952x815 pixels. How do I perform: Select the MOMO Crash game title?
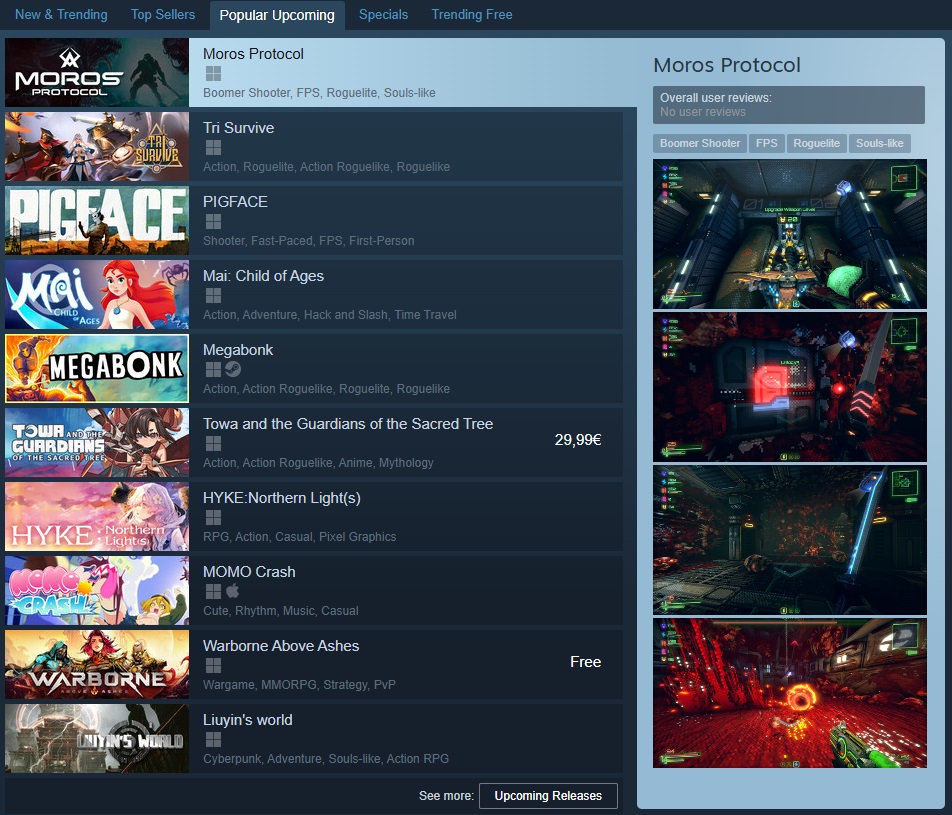click(249, 572)
